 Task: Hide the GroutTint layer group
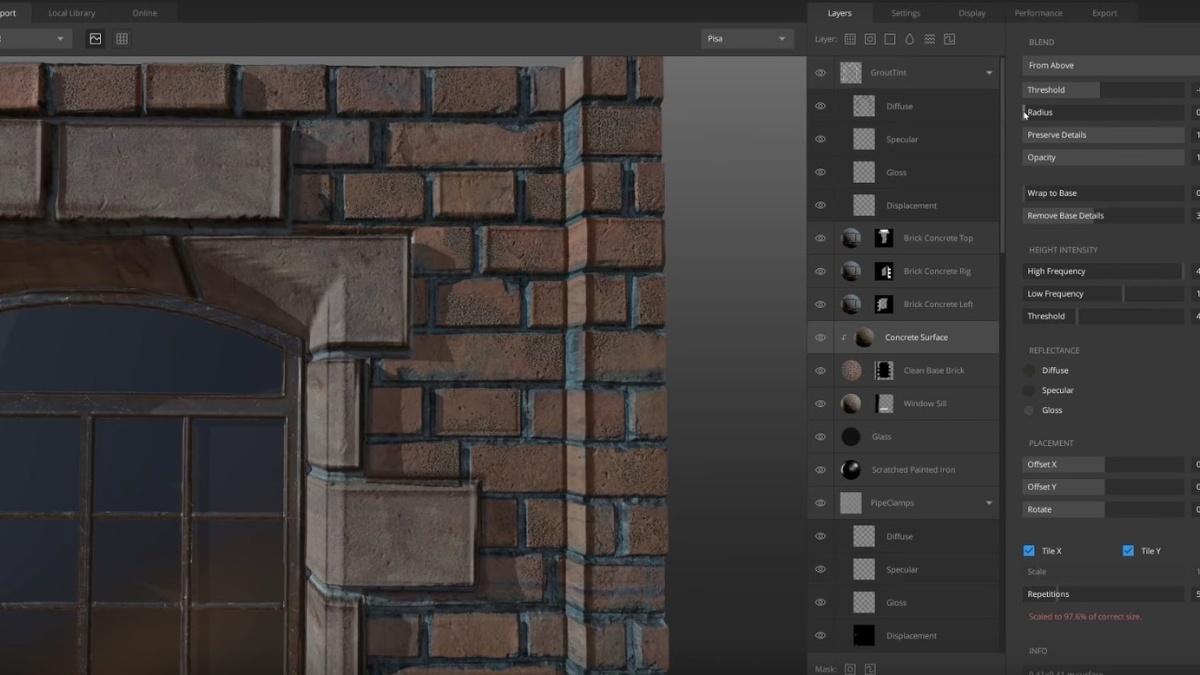(x=820, y=73)
